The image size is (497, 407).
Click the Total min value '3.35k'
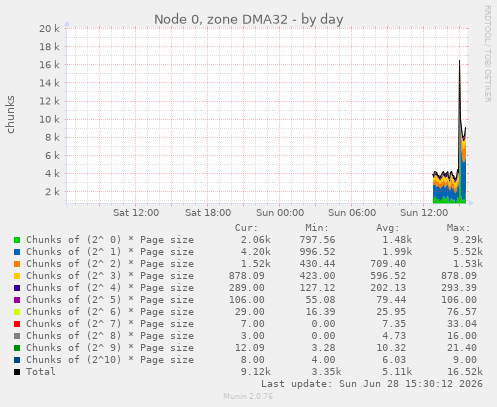(326, 372)
